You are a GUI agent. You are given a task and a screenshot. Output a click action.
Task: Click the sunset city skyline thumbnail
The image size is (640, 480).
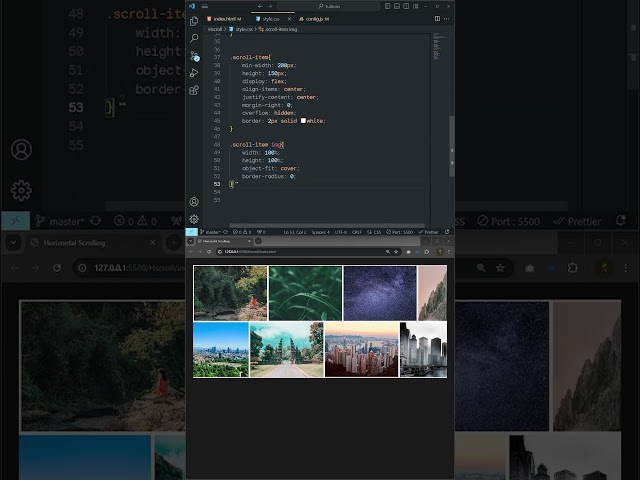pos(362,349)
